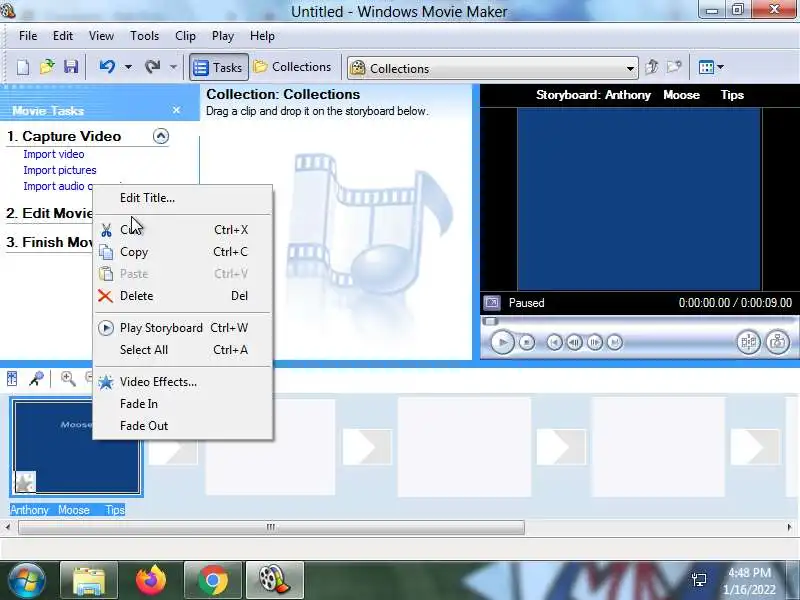Select the Moose title clip thumbnail
The height and width of the screenshot is (600, 800).
[x=77, y=447]
